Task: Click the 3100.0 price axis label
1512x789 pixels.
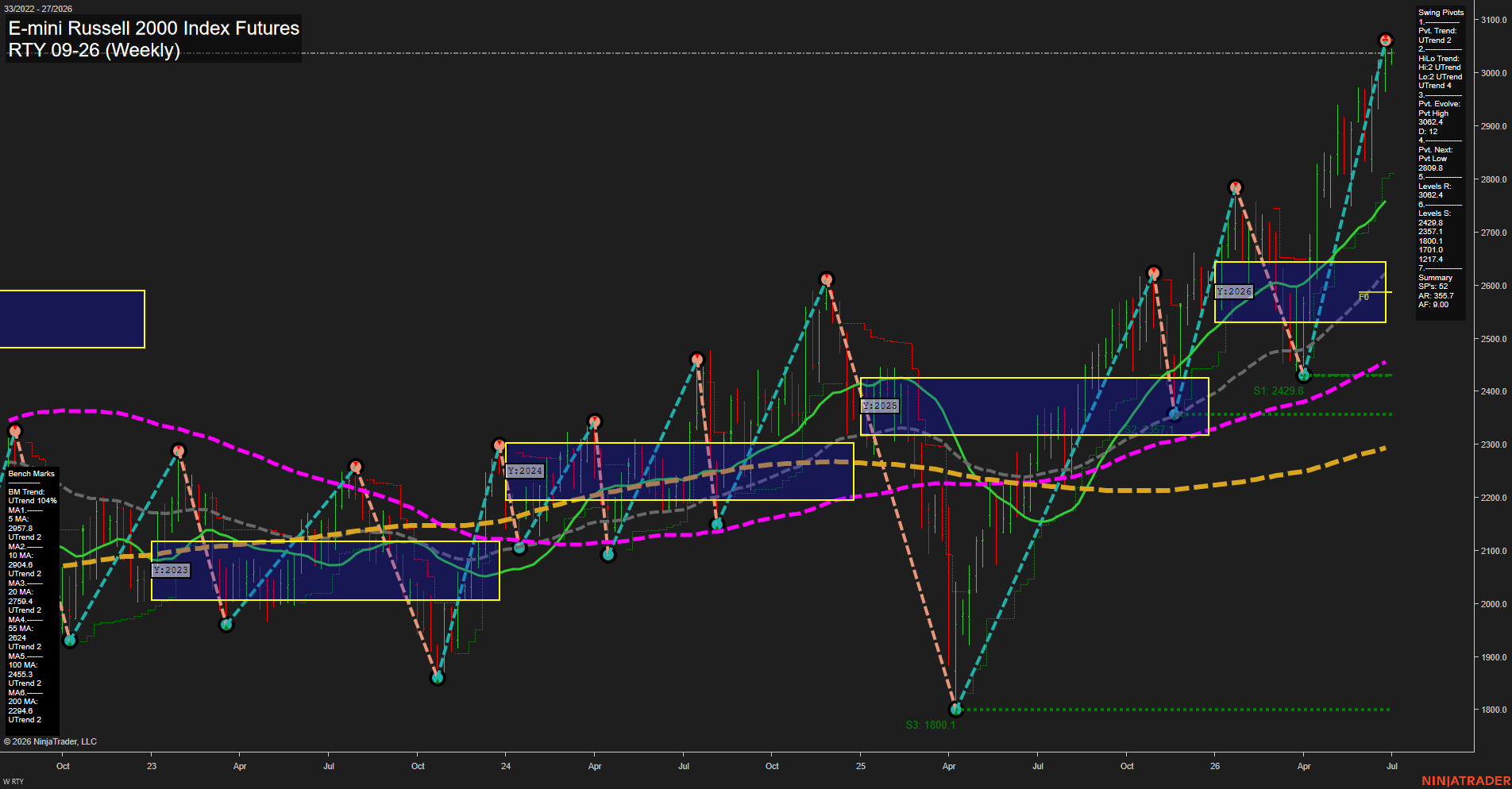Action: (x=1494, y=20)
